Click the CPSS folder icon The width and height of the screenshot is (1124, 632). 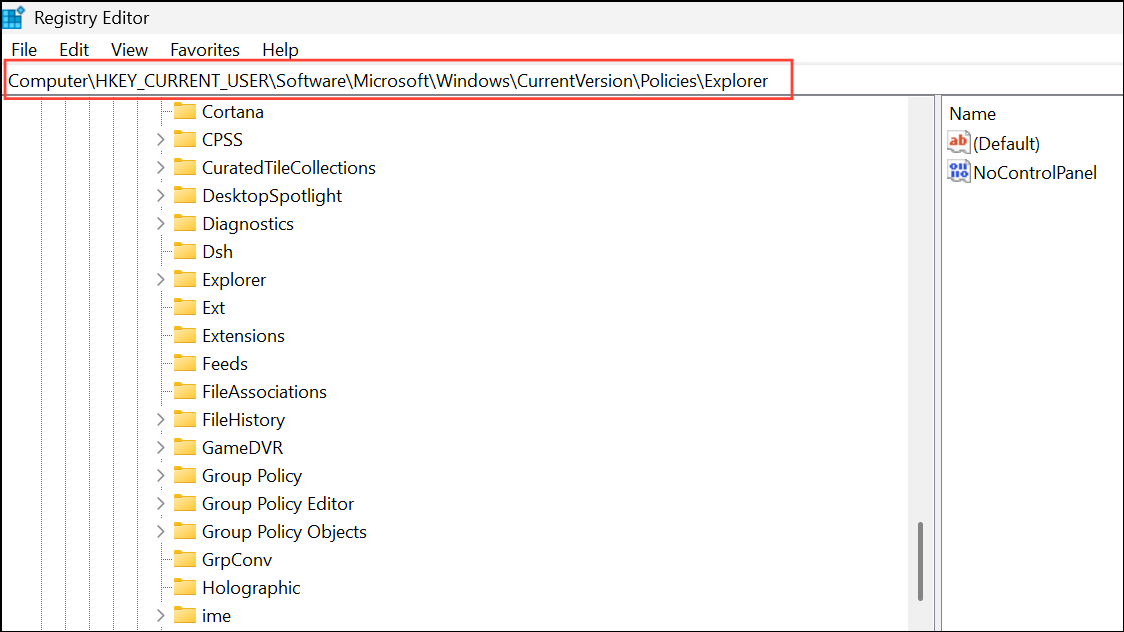(185, 139)
